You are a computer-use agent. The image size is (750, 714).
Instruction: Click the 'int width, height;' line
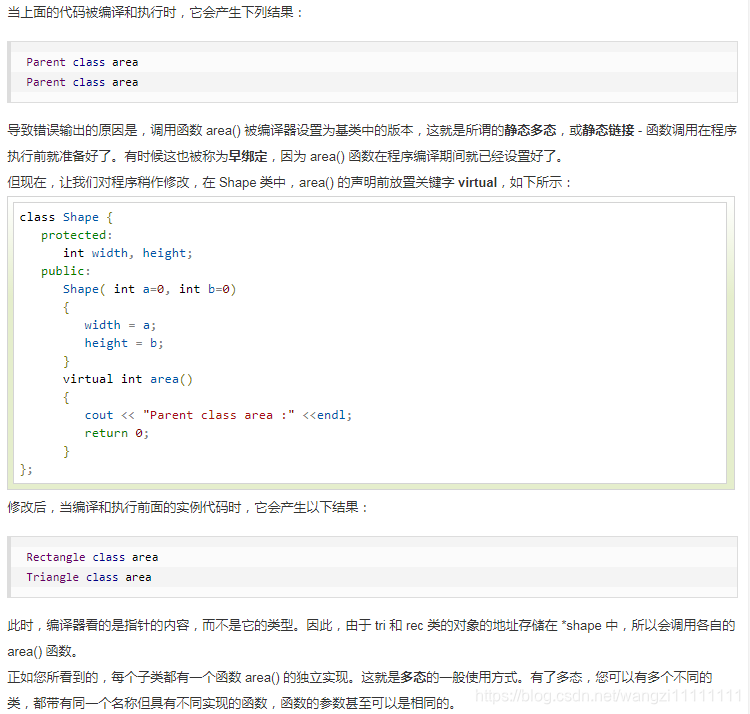(x=128, y=253)
